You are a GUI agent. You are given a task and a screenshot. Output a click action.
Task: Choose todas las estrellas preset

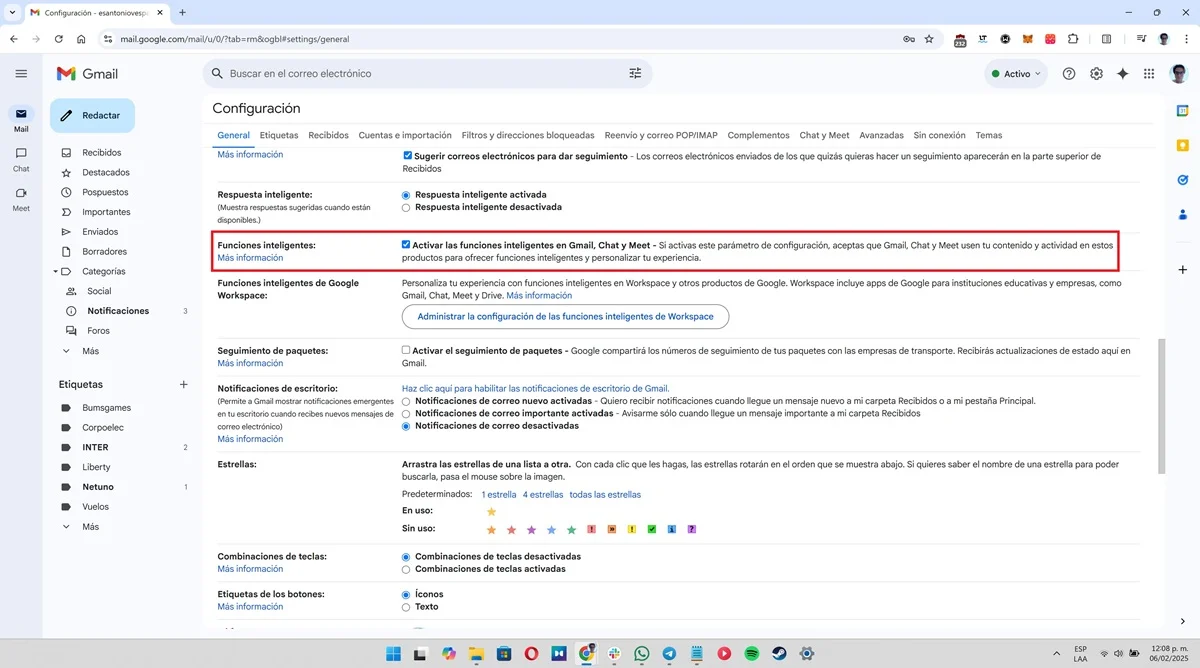point(605,495)
